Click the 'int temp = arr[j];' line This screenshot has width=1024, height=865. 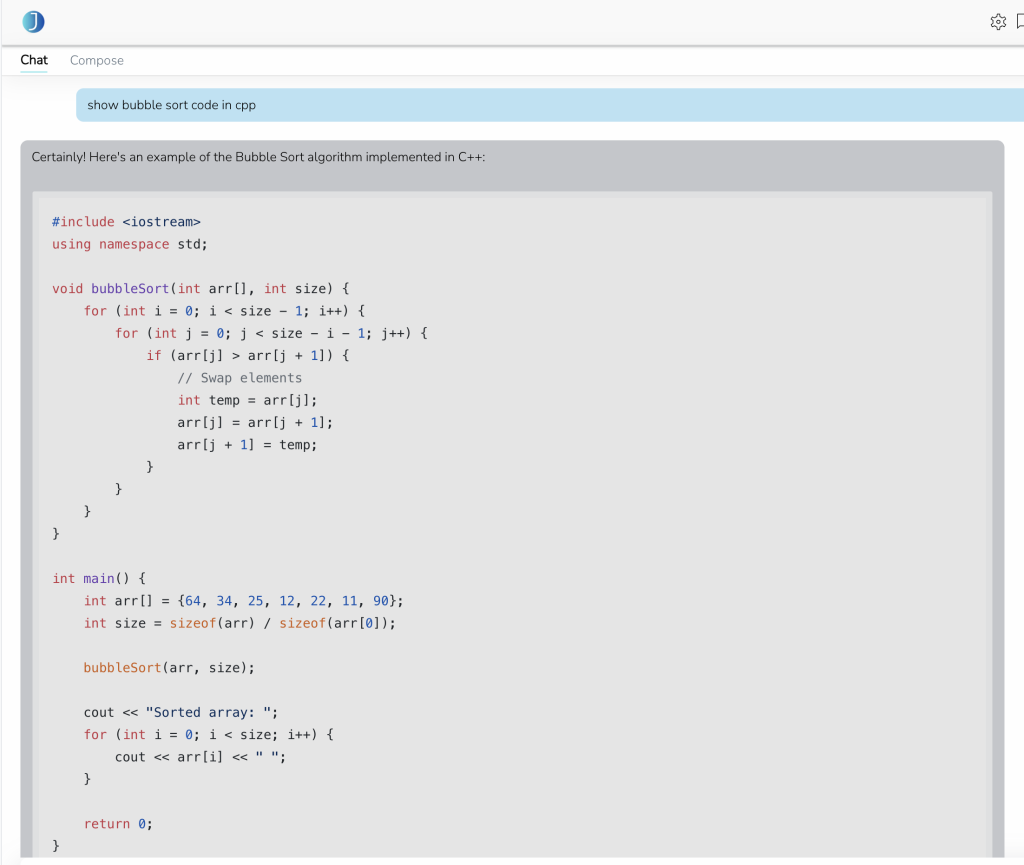(x=247, y=400)
